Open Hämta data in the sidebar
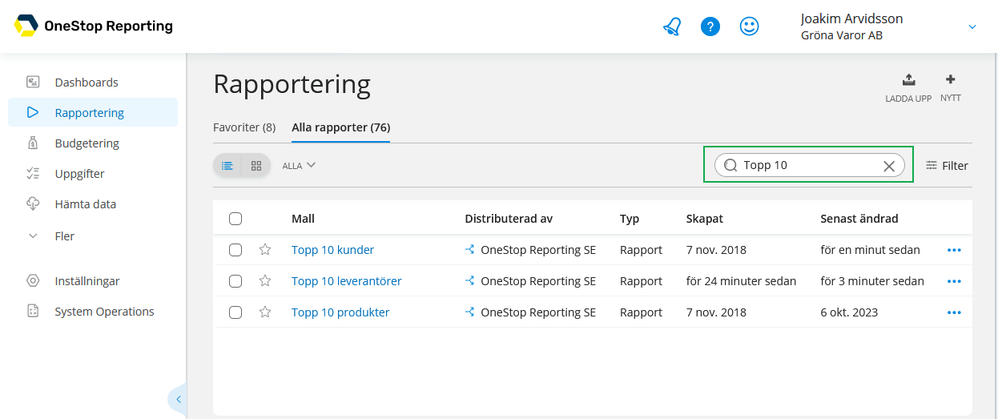998x419 pixels. (x=85, y=204)
